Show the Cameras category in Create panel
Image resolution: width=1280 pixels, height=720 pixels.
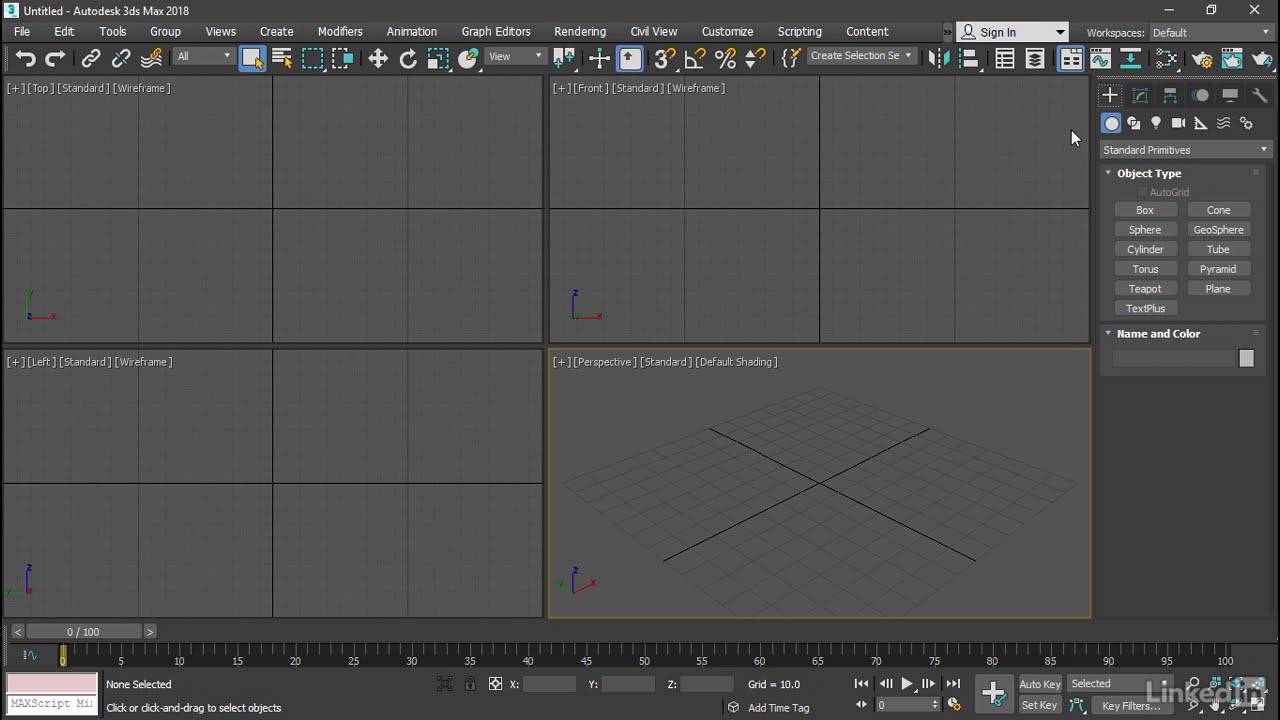pos(1179,123)
